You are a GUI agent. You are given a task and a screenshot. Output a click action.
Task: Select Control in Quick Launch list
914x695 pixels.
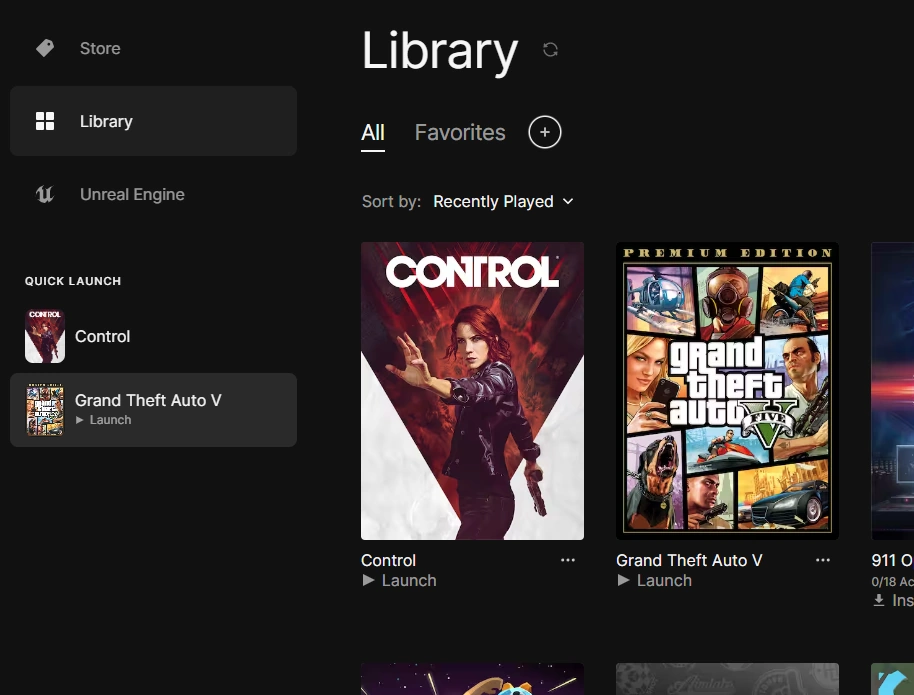(153, 336)
